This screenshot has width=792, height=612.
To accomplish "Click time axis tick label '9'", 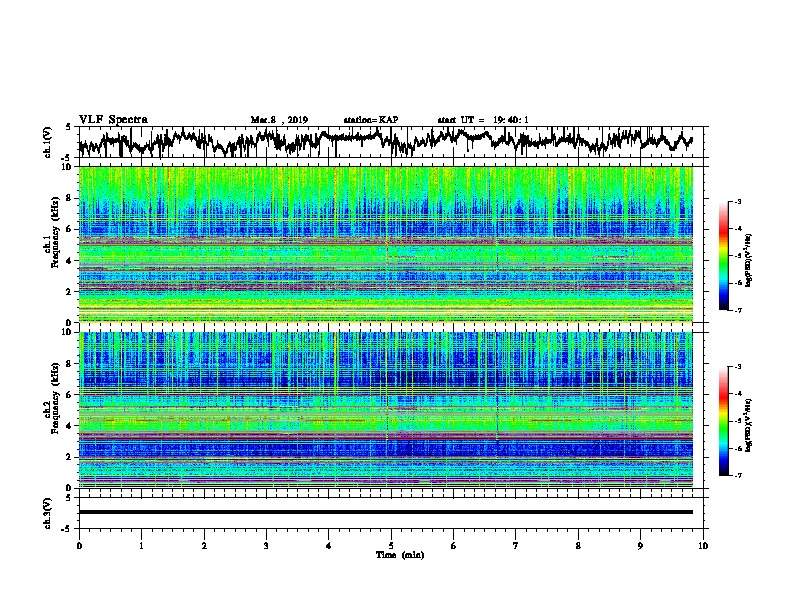I will tap(640, 546).
